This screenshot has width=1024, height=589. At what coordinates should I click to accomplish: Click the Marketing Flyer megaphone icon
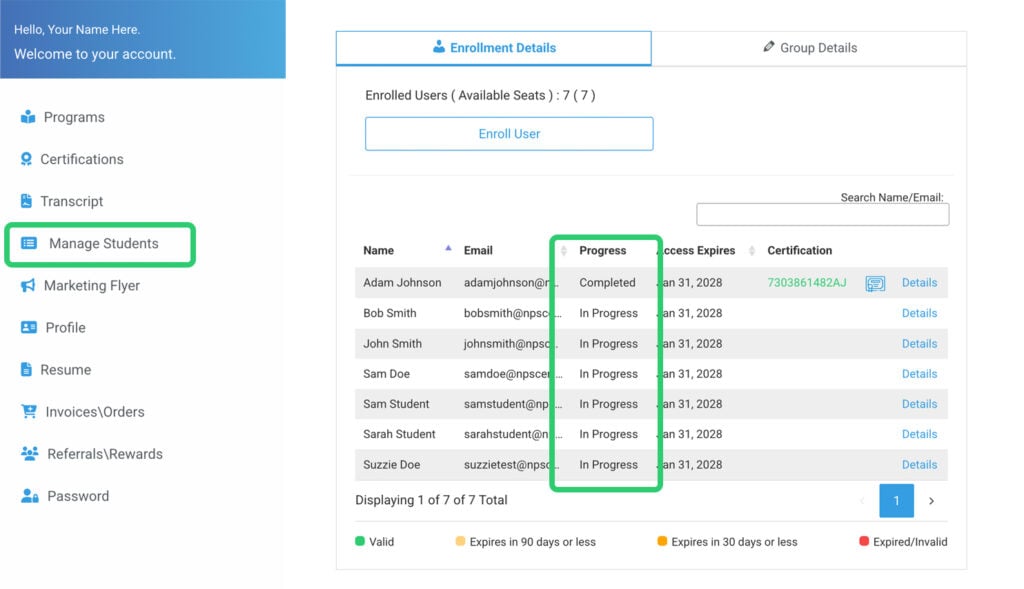(x=28, y=285)
